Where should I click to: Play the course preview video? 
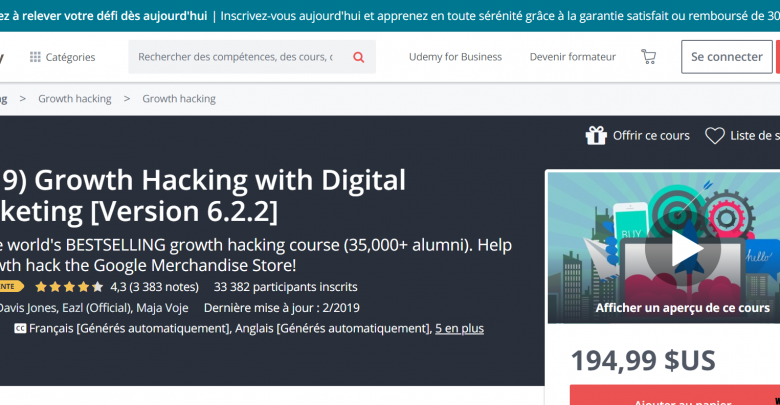point(682,248)
